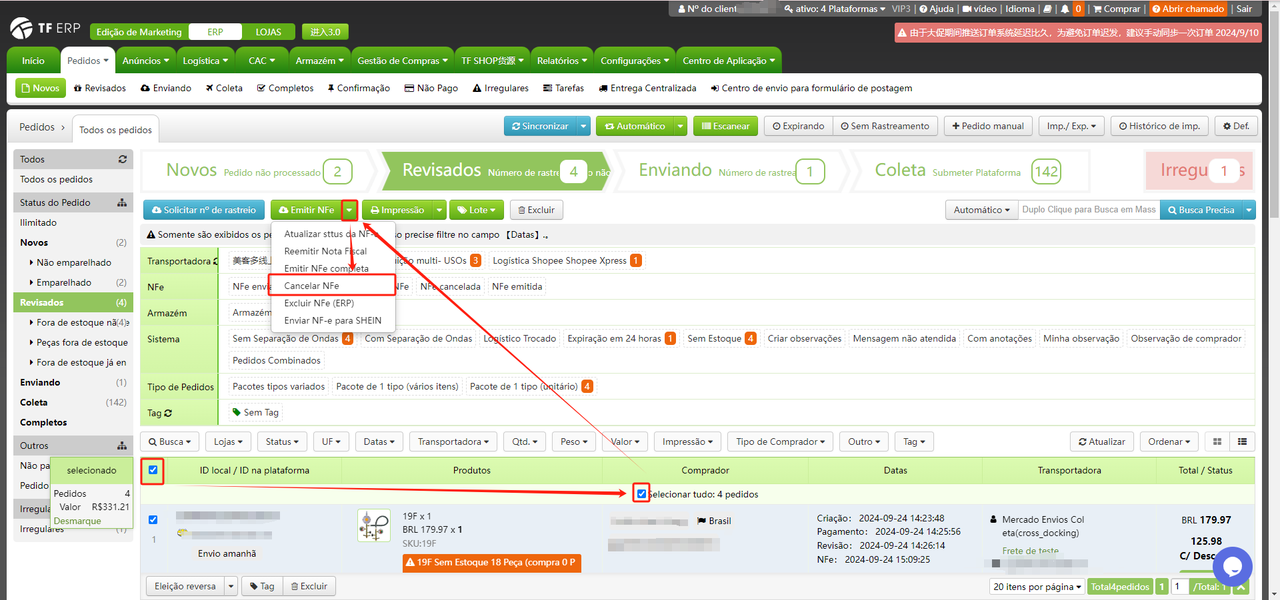This screenshot has height=600, width=1280.
Task: Click the 19F product thumbnail
Action: (x=375, y=526)
